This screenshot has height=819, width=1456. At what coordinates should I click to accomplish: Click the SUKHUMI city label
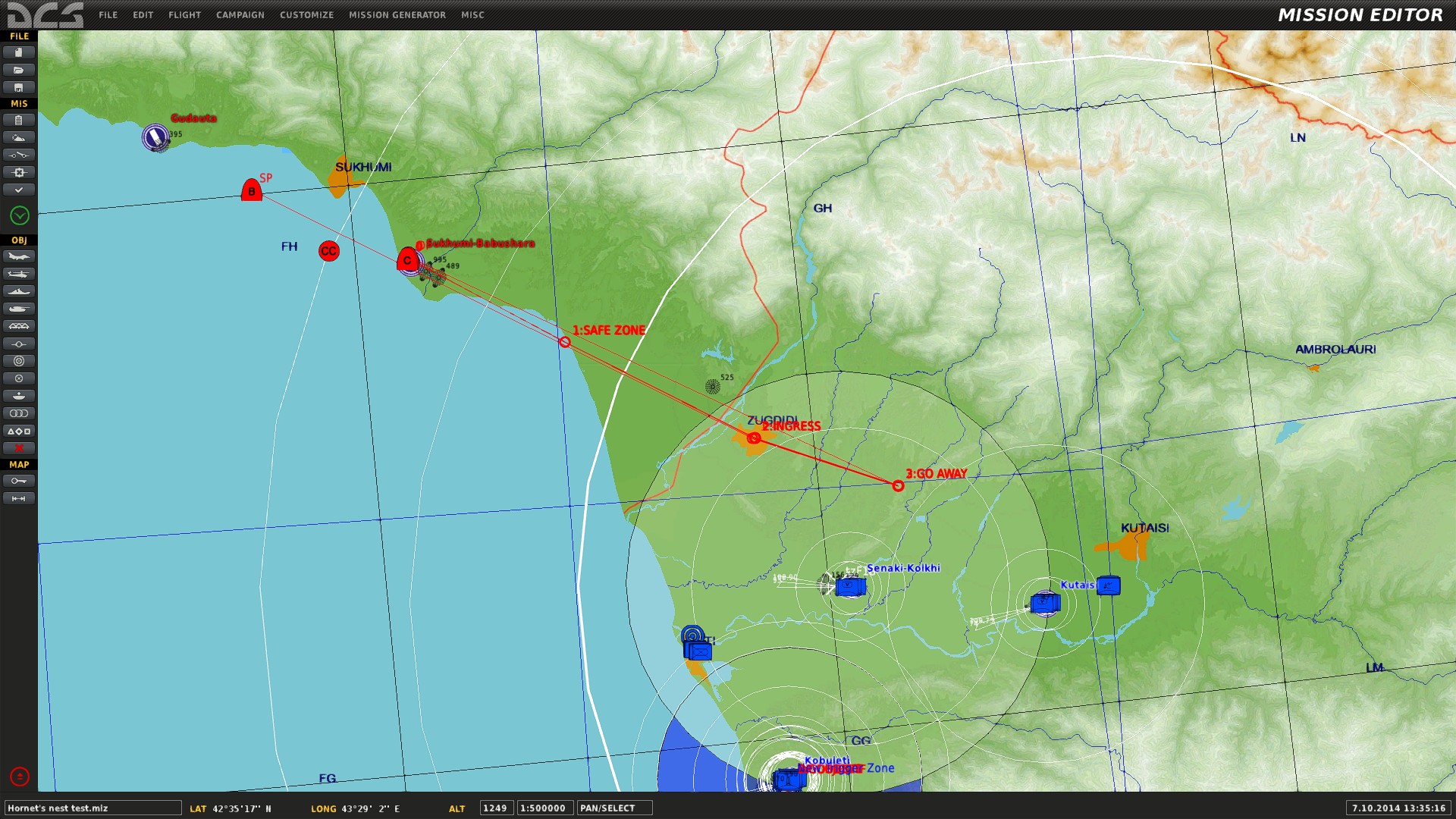pos(364,167)
